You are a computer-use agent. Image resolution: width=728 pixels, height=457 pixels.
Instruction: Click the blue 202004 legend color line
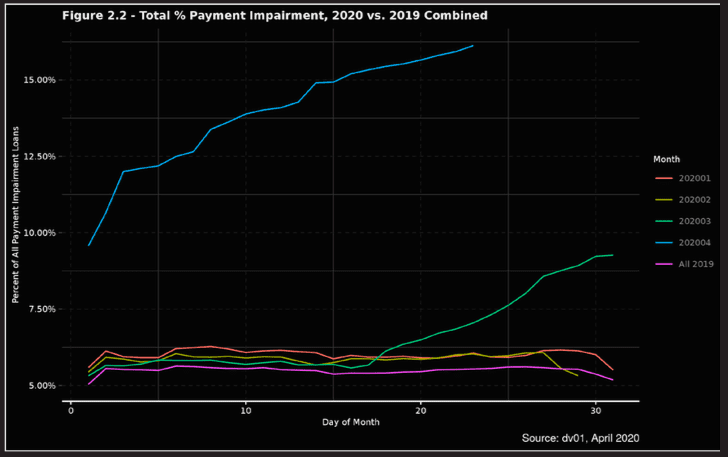pyautogui.click(x=663, y=242)
